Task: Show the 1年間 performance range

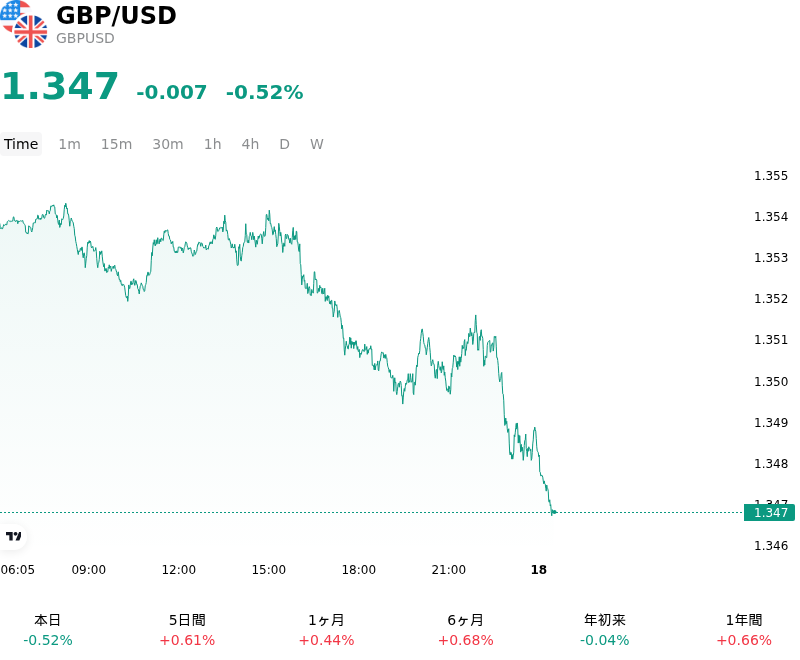Action: [744, 630]
